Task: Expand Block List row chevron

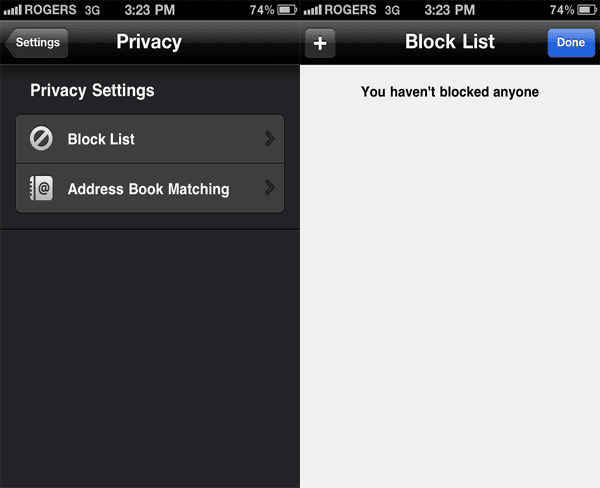Action: pyautogui.click(x=270, y=139)
